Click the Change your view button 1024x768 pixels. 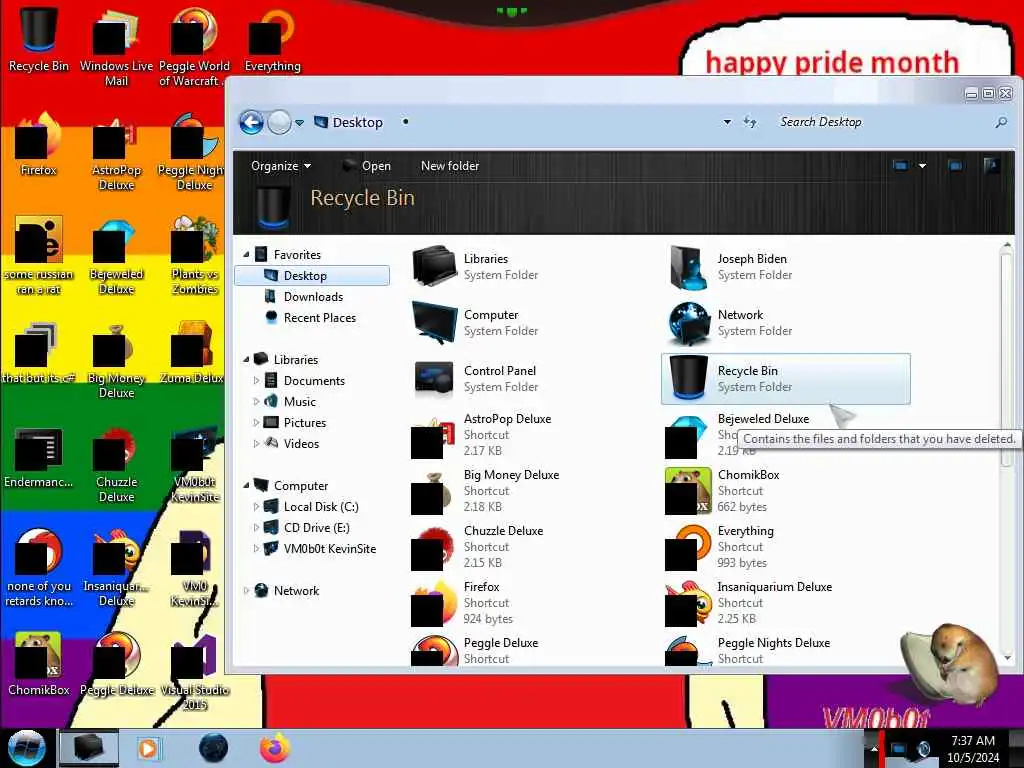pyautogui.click(x=901, y=166)
